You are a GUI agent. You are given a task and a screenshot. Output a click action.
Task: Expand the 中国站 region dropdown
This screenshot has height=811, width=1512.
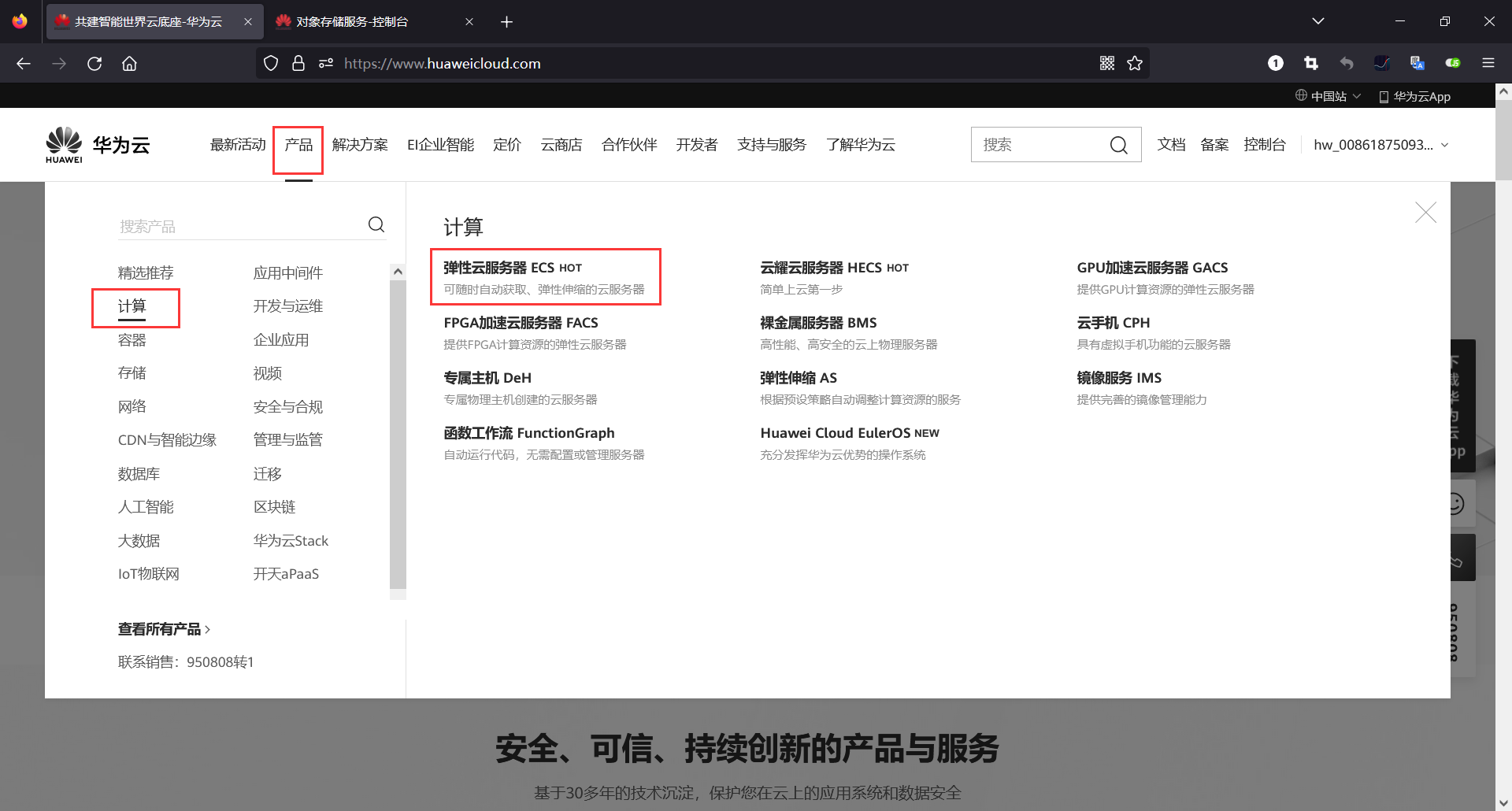pos(1328,95)
